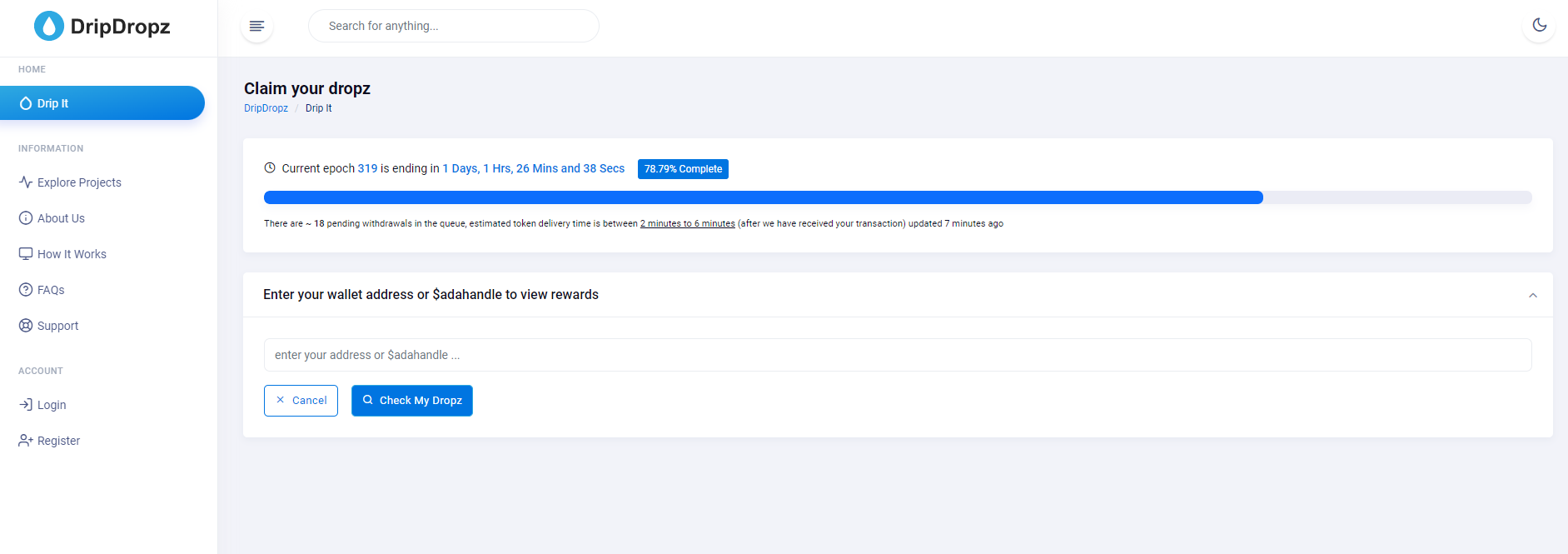The image size is (1568, 554).
Task: Click the epoch number 319
Action: (367, 168)
